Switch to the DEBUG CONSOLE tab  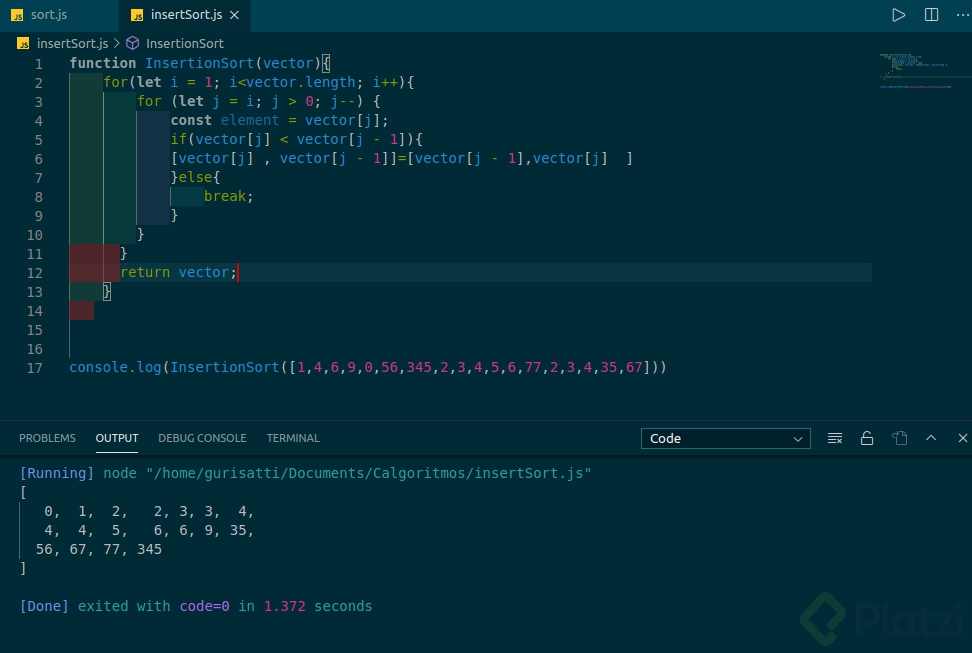pos(202,438)
